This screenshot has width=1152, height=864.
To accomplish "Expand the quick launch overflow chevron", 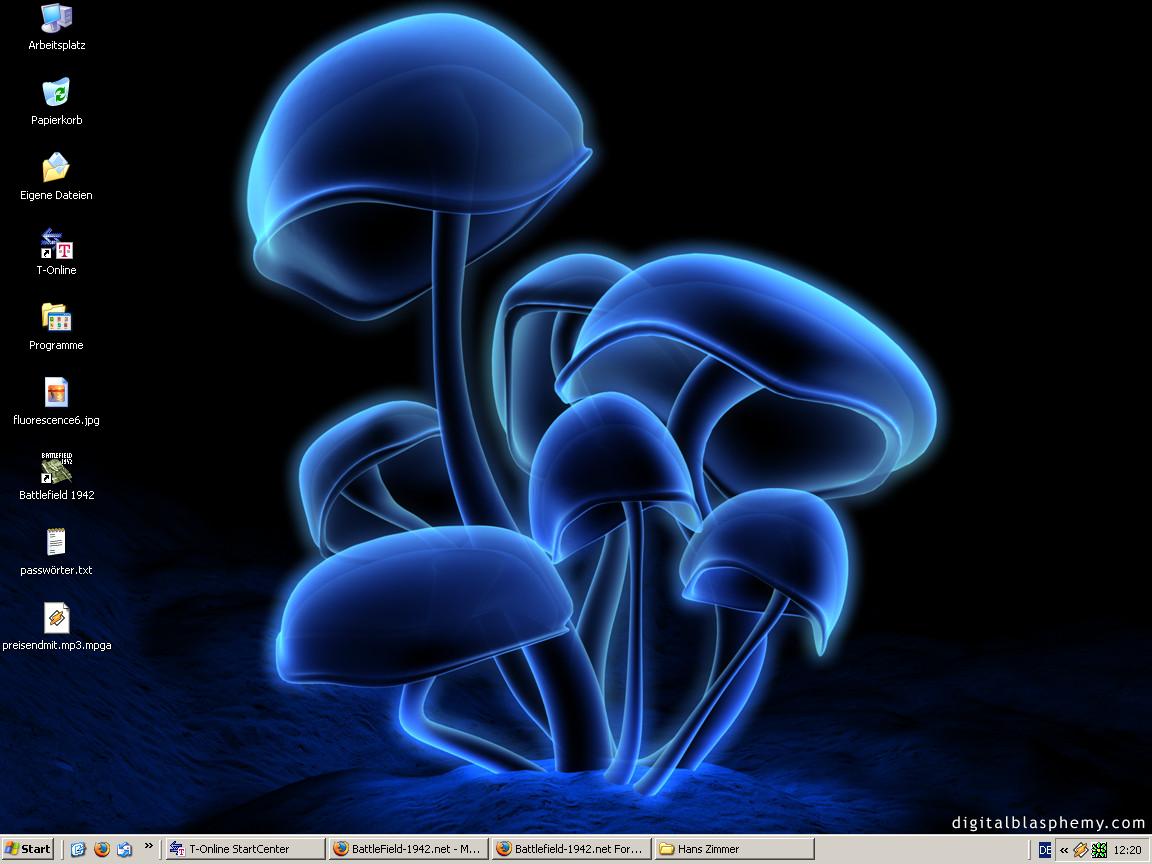I will 149,846.
